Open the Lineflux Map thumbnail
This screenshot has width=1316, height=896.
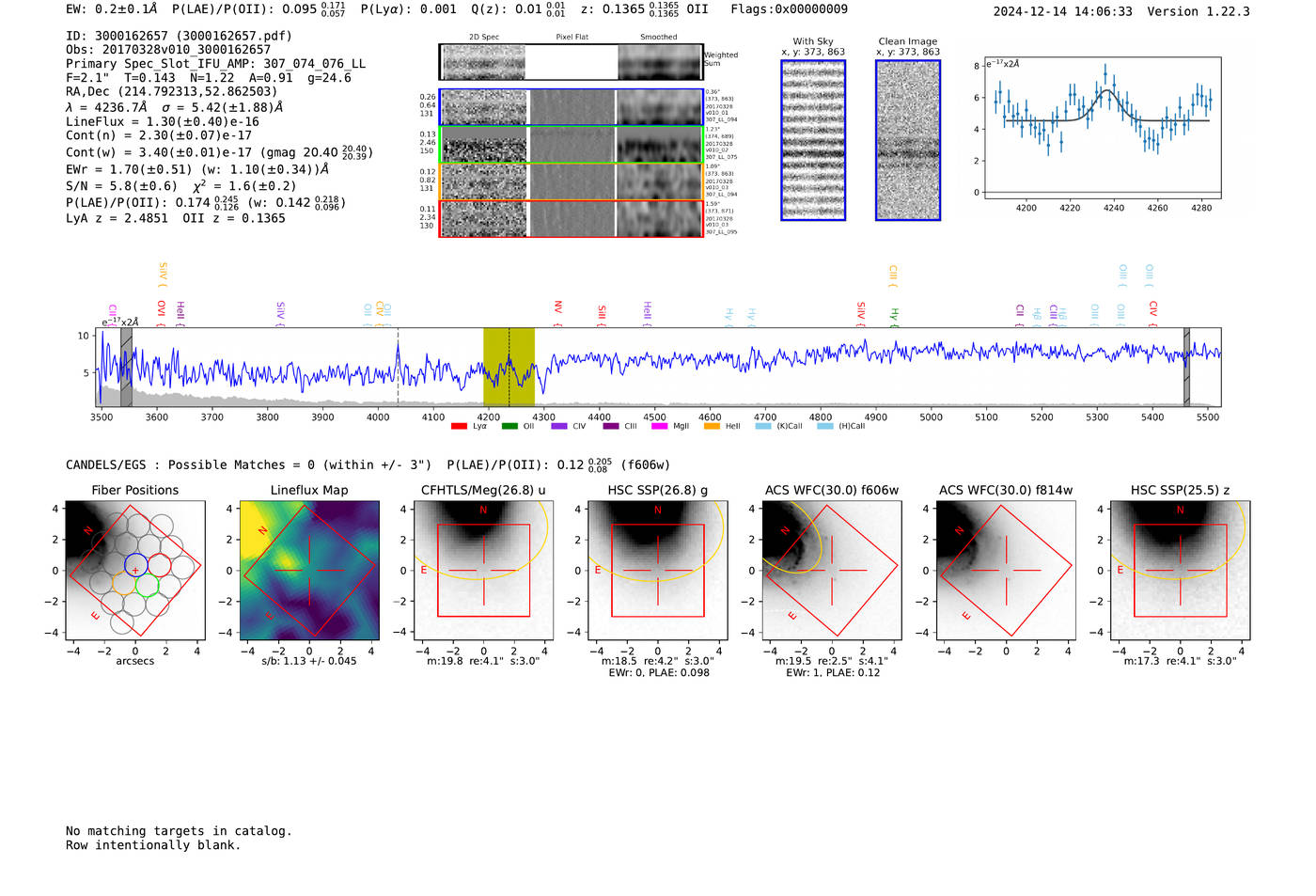309,571
